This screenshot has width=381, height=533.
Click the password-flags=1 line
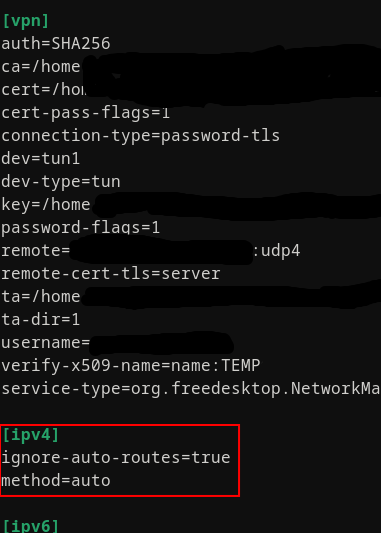coord(81,228)
